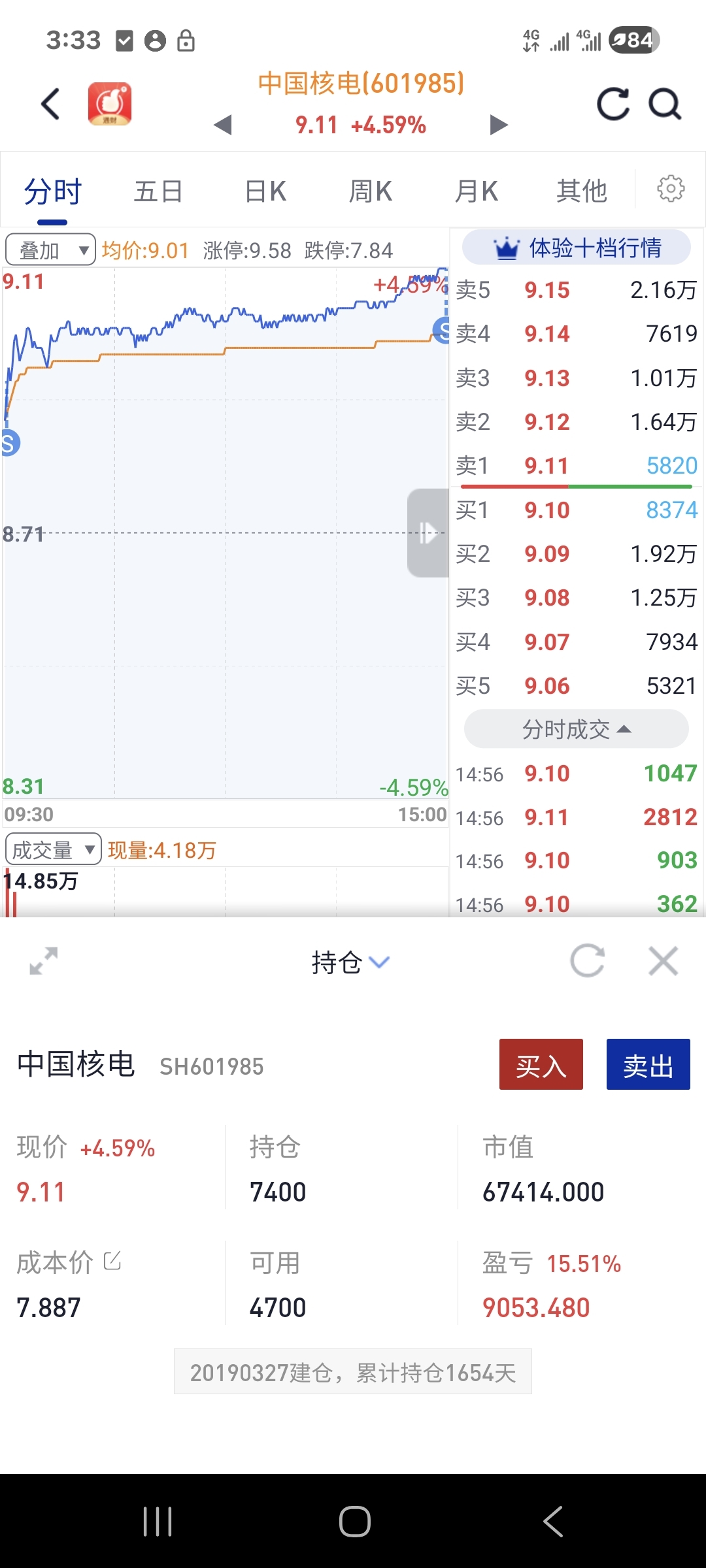Screen dimensions: 706x1568
Task: Tap the S marker at chart start
Action: pyautogui.click(x=9, y=443)
